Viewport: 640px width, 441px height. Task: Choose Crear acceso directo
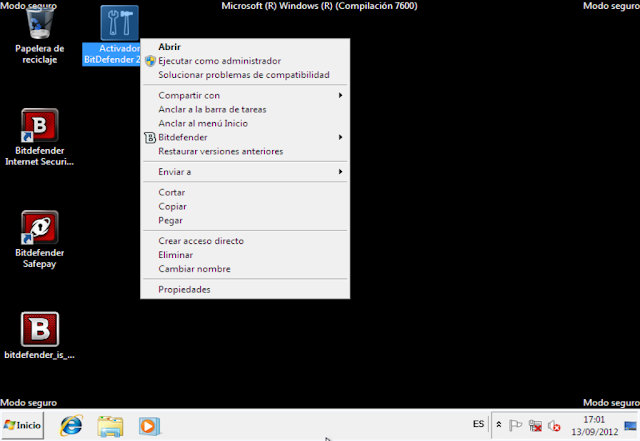point(245,241)
